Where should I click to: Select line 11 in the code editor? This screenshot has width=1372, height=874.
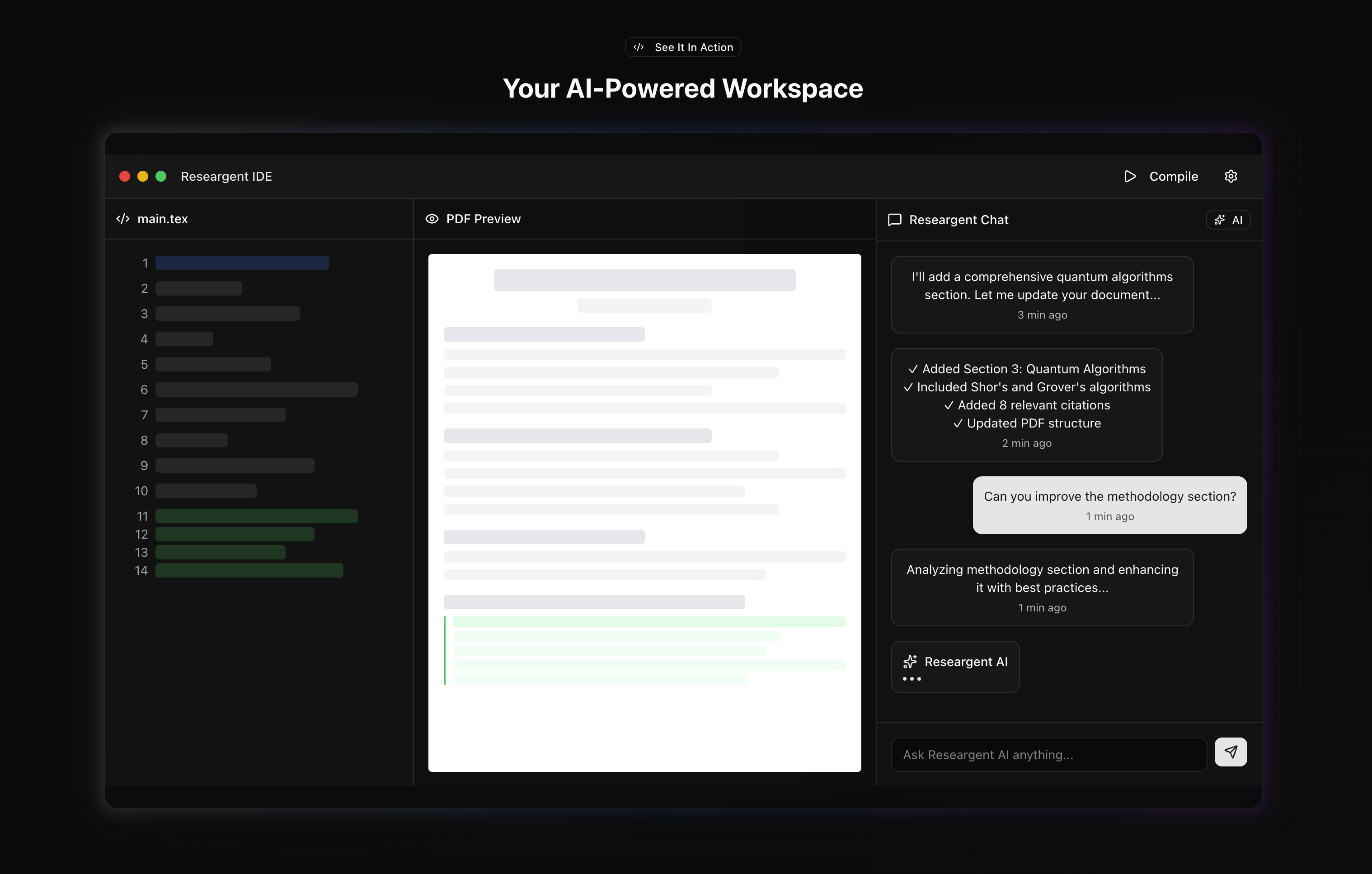256,516
